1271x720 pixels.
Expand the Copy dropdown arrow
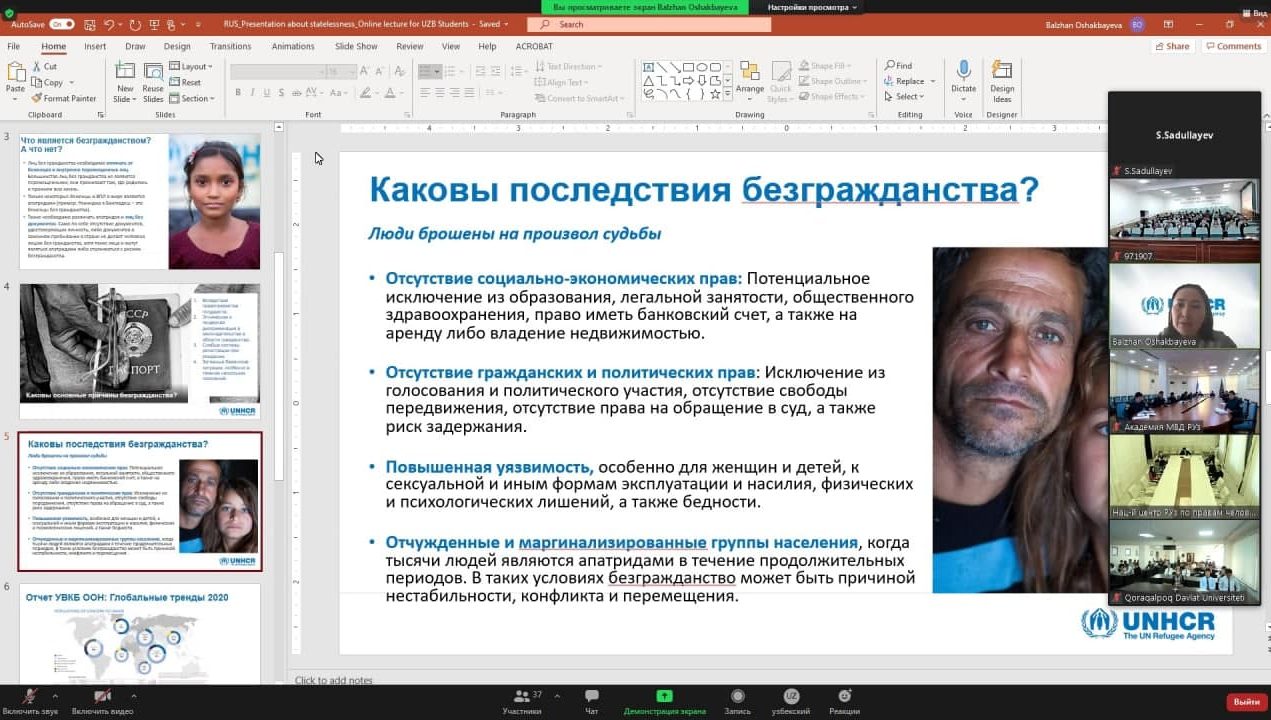[x=70, y=83]
